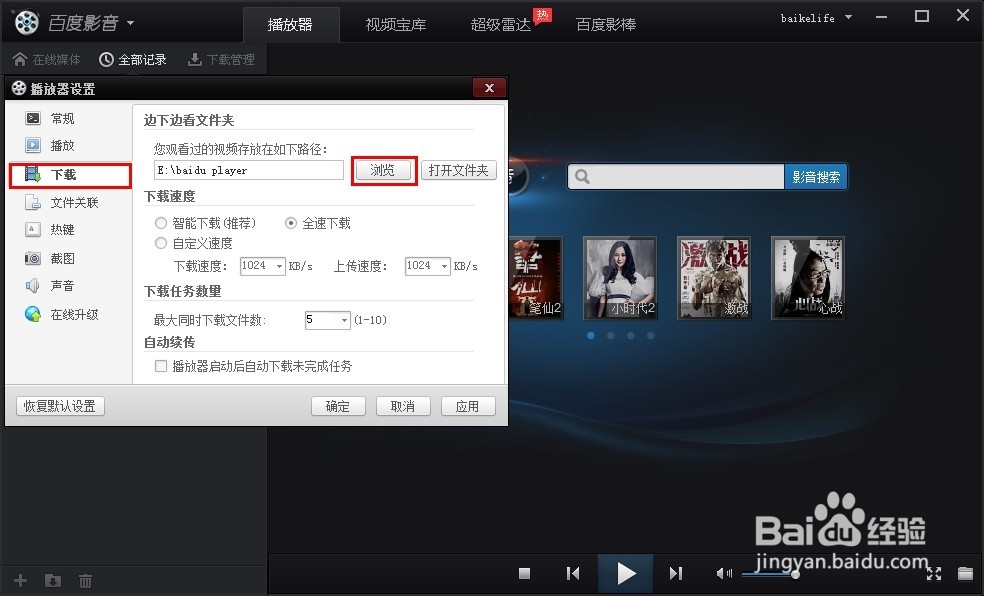Image resolution: width=984 pixels, height=596 pixels.
Task: Adjust the volume slider
Action: pyautogui.click(x=771, y=573)
